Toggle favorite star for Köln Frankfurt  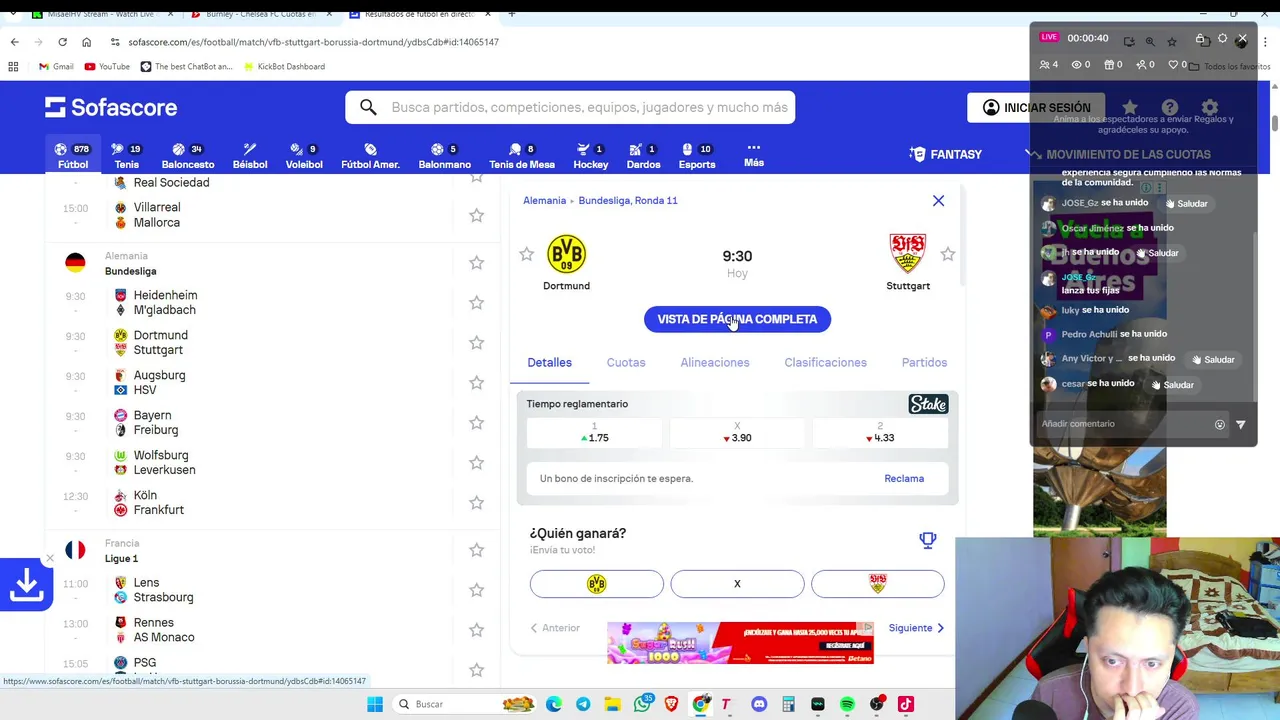(x=476, y=502)
